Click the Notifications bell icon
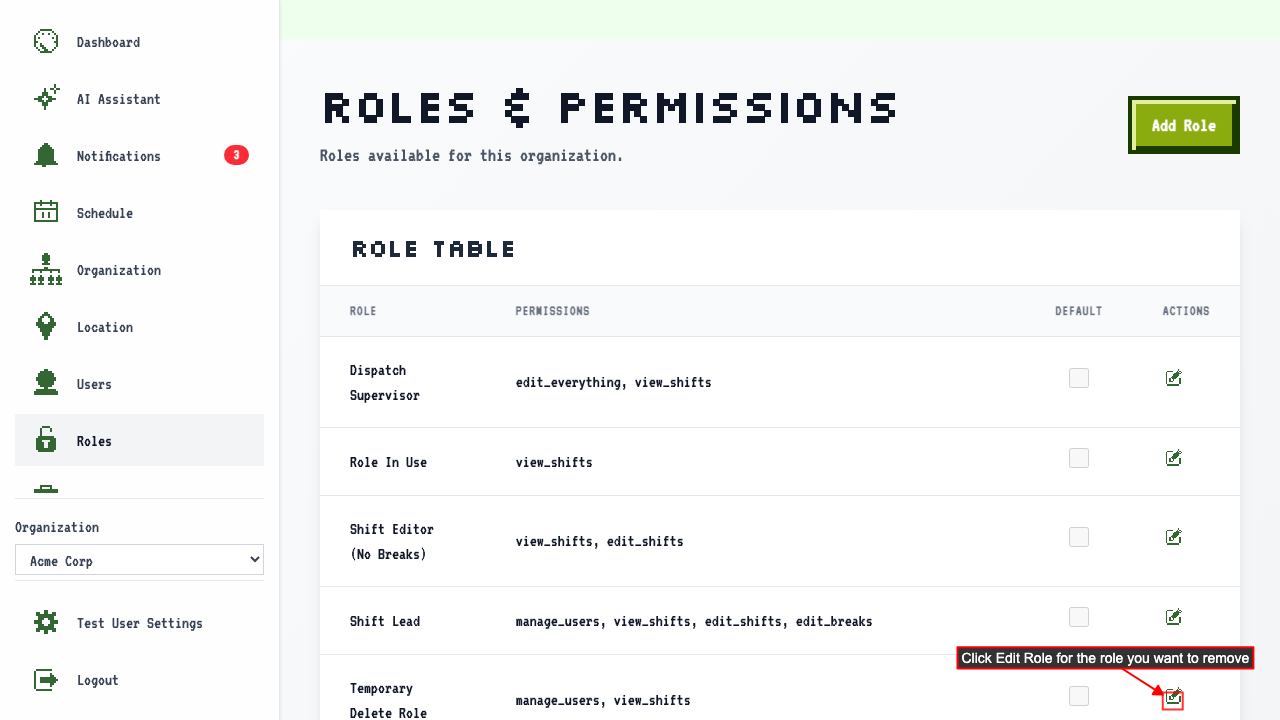The height and width of the screenshot is (720, 1280). point(46,156)
